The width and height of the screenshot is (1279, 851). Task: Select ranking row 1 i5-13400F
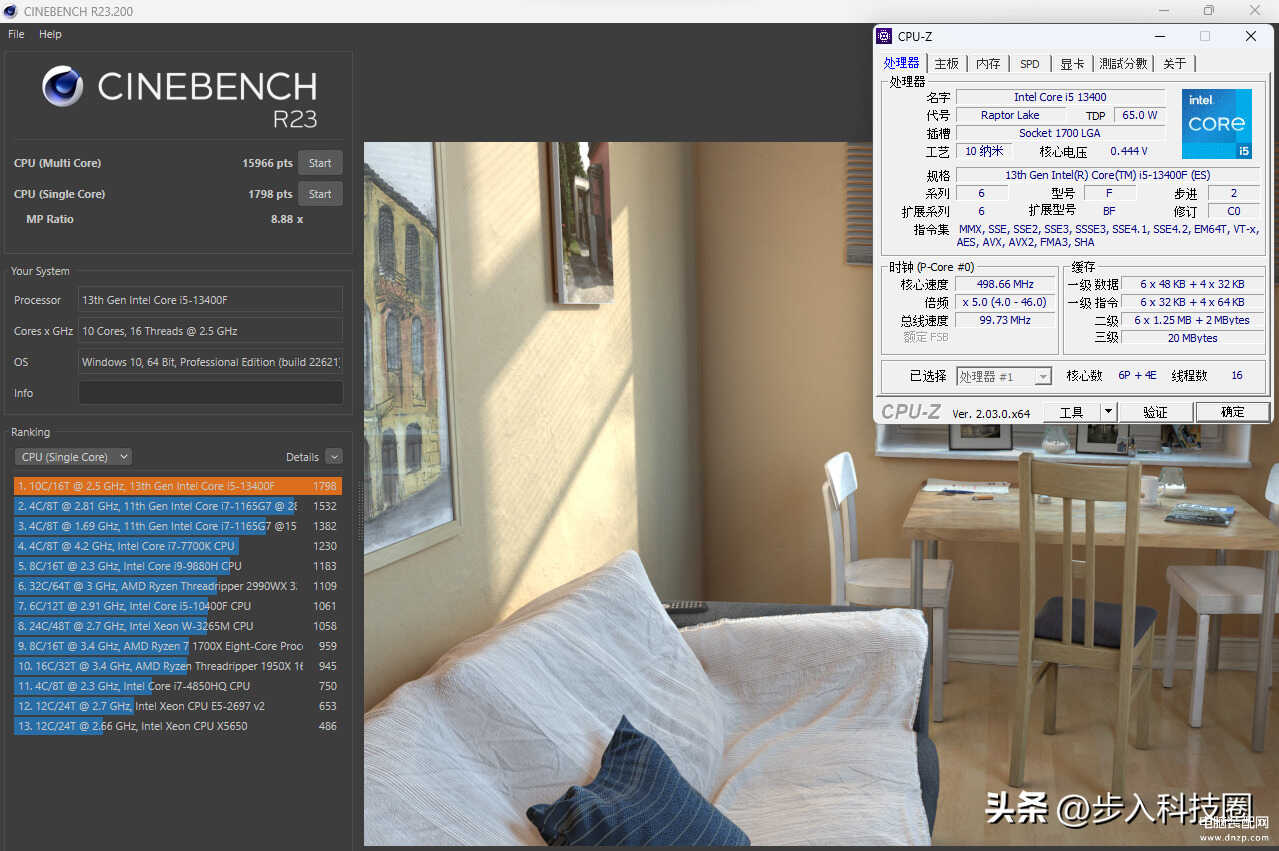point(178,486)
